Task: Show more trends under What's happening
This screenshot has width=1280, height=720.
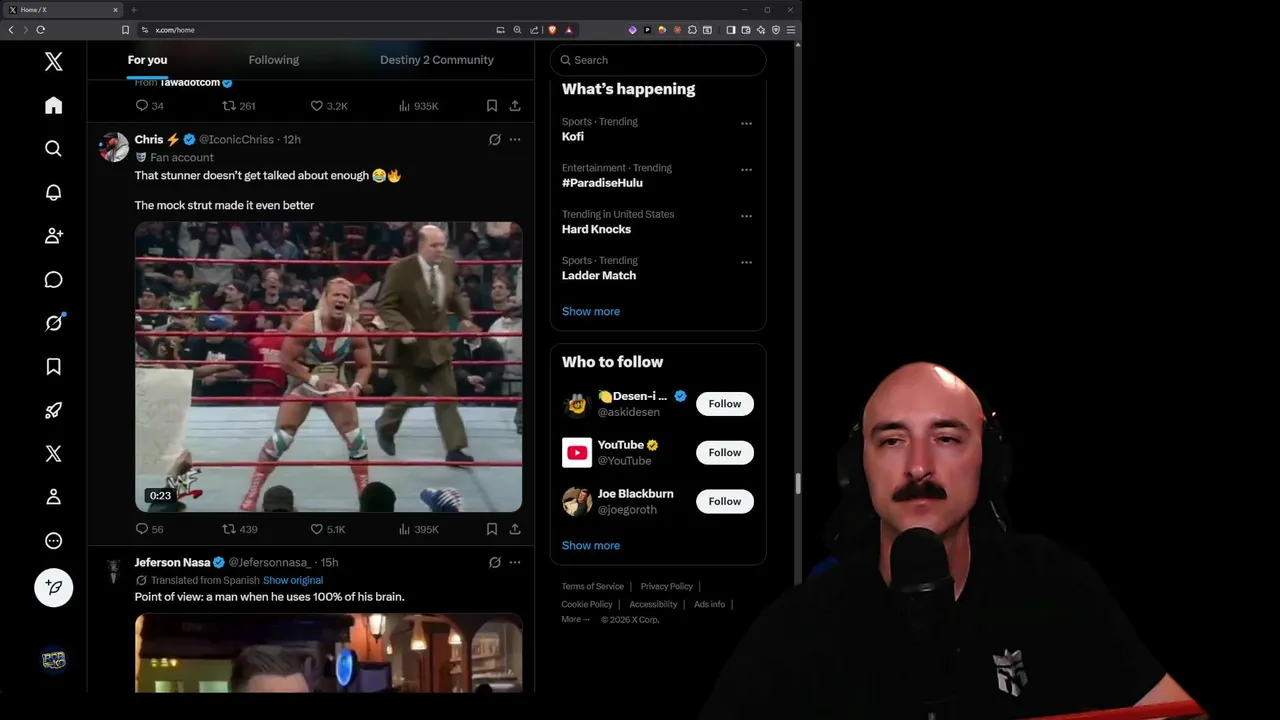Action: coord(591,311)
